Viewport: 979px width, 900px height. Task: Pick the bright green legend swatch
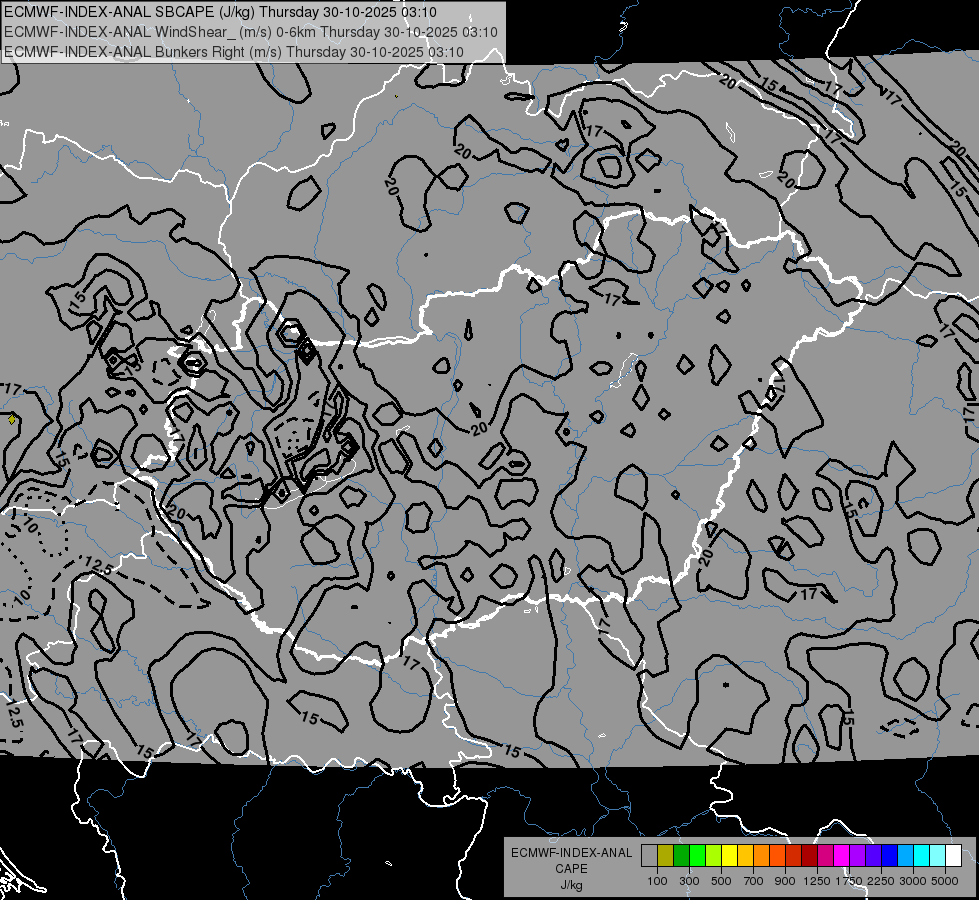[x=697, y=856]
